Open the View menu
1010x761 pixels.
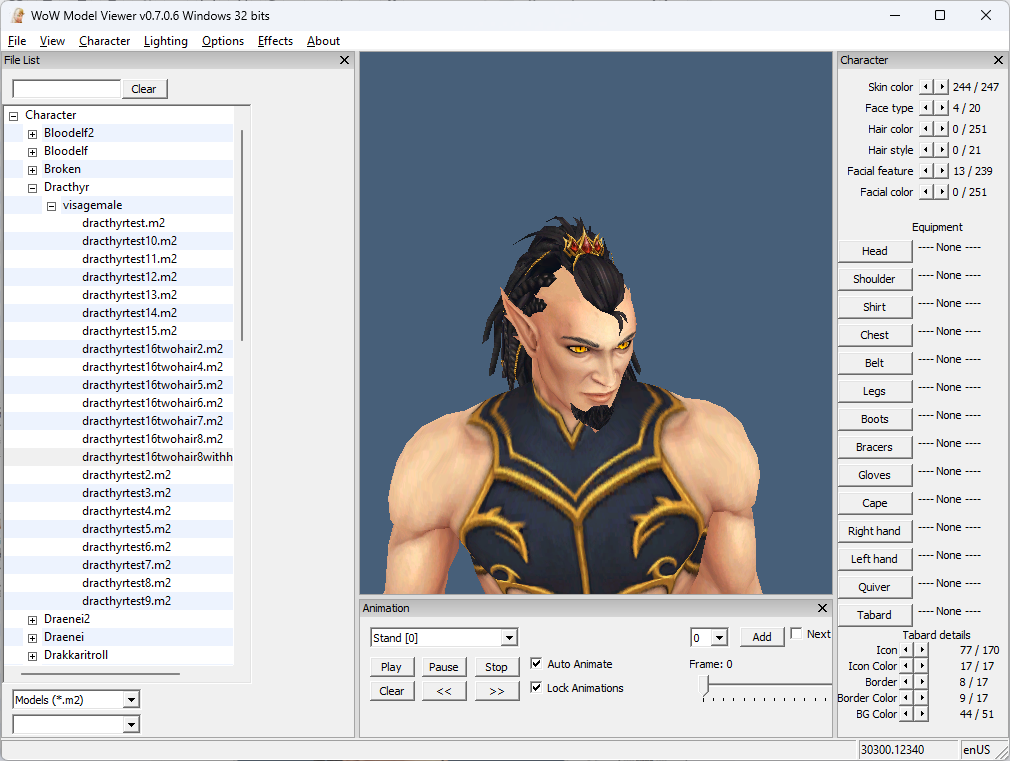point(52,41)
